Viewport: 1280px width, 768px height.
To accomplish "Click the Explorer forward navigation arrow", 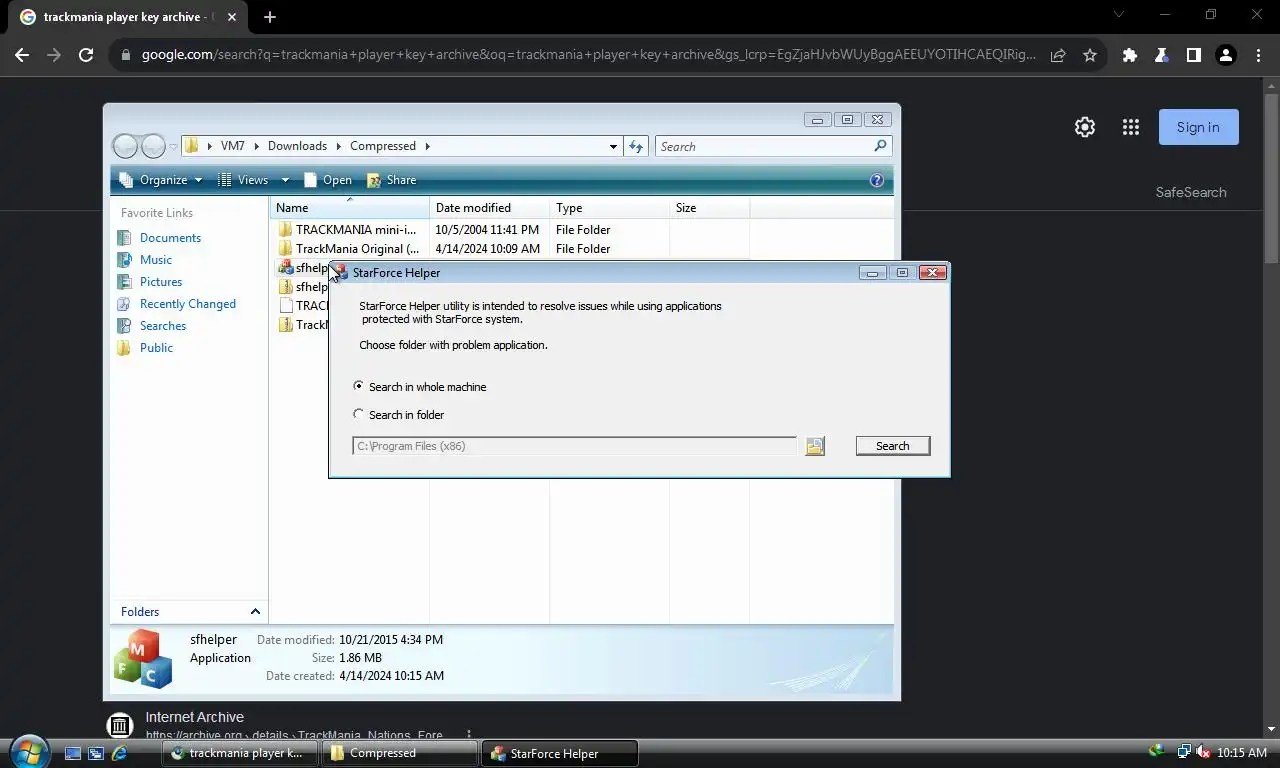I will [153, 146].
